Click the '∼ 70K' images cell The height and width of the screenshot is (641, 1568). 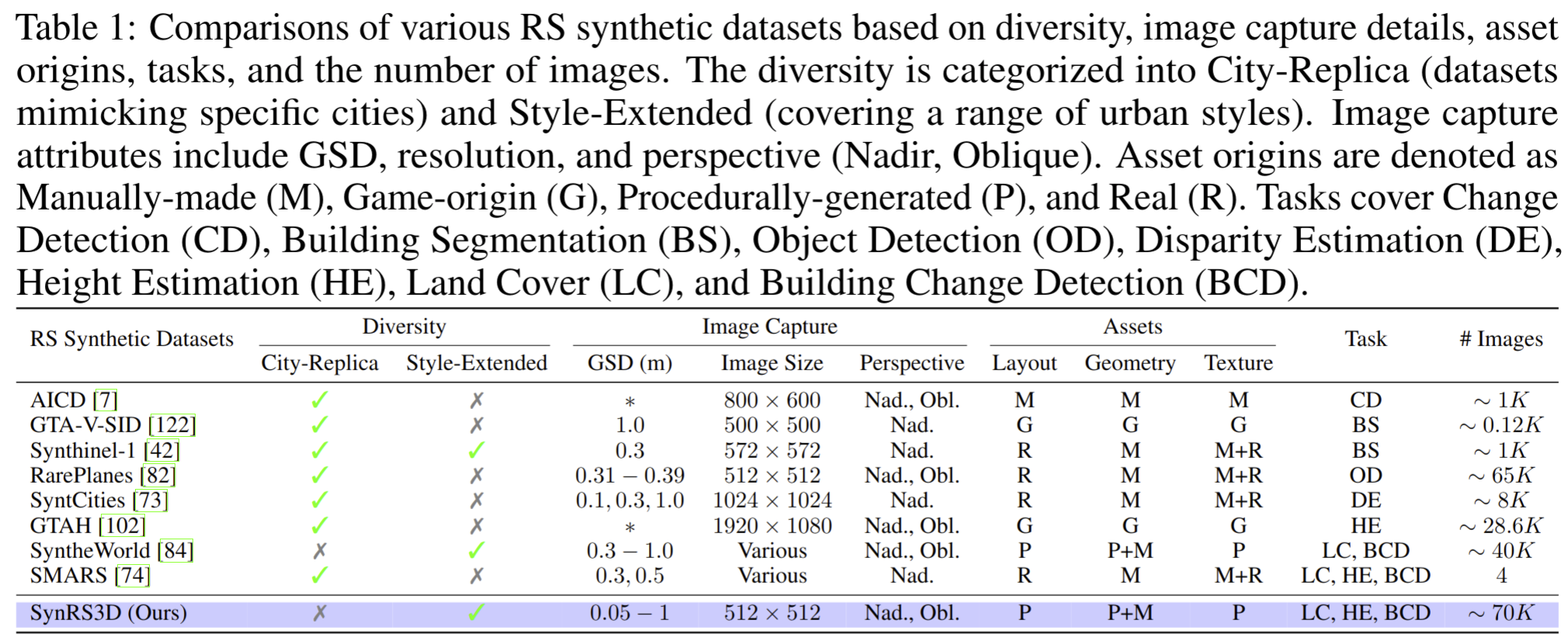click(x=1501, y=613)
